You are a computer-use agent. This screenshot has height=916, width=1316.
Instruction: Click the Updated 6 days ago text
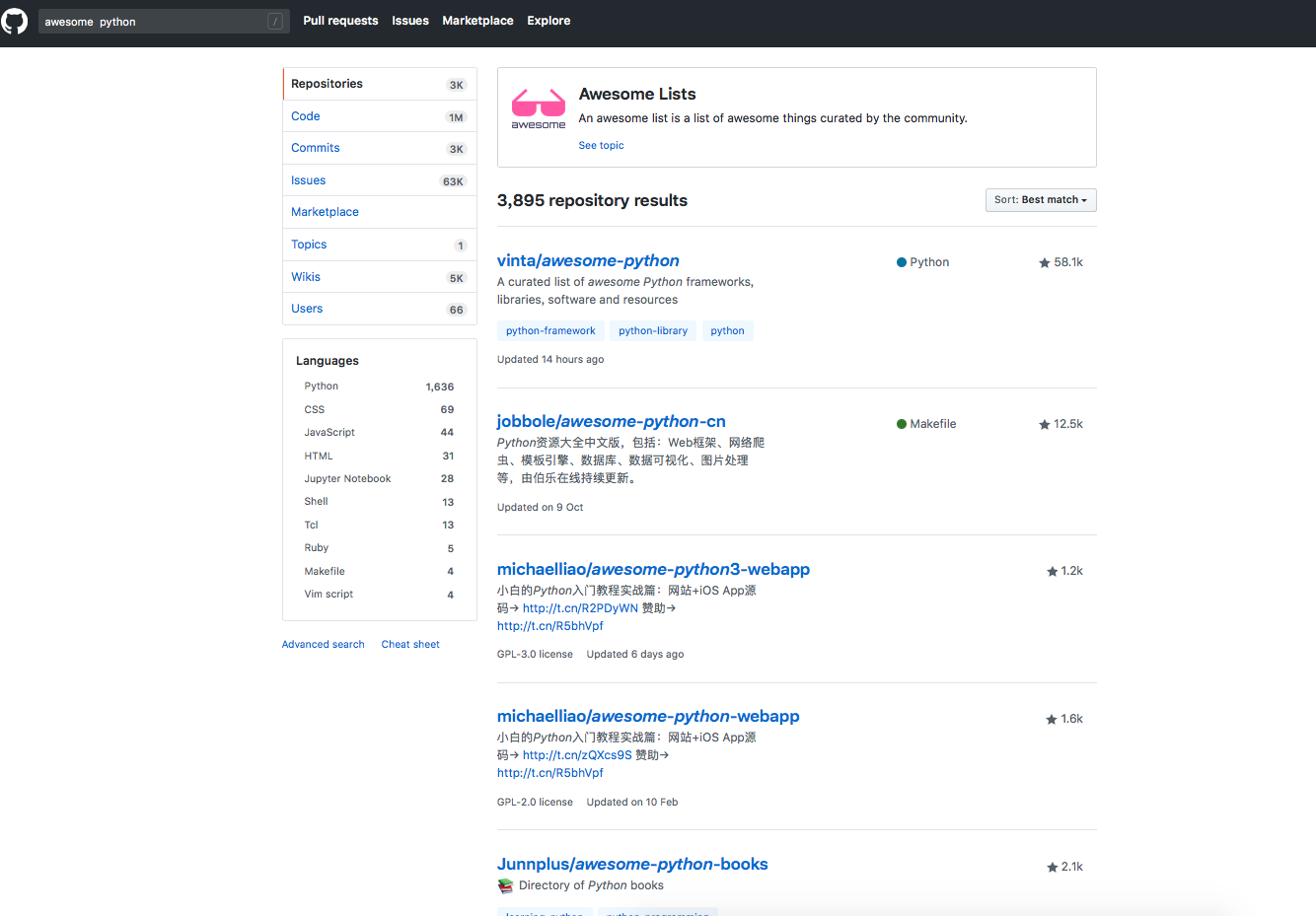point(635,655)
